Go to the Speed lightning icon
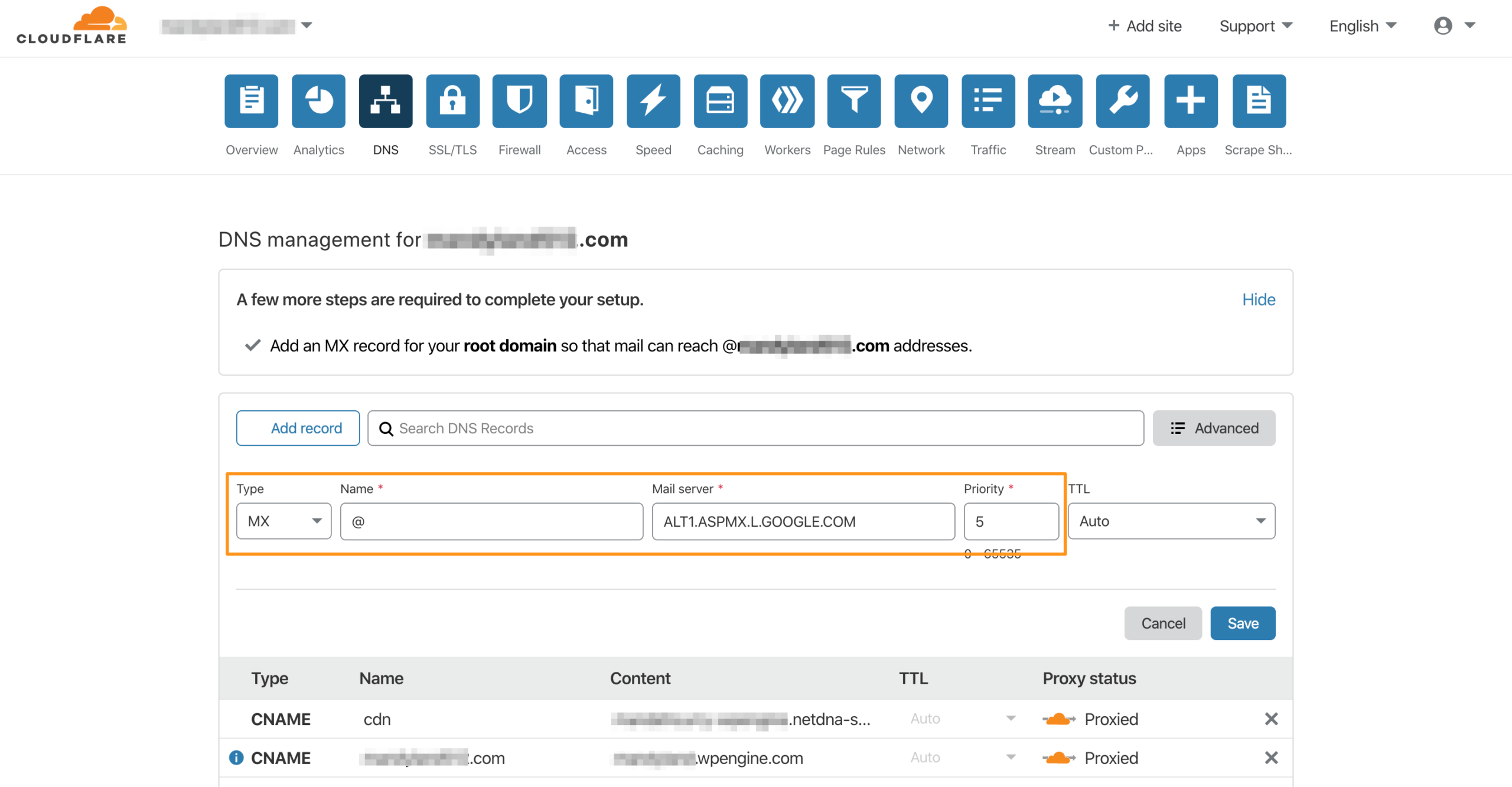This screenshot has height=787, width=1512. coord(653,101)
